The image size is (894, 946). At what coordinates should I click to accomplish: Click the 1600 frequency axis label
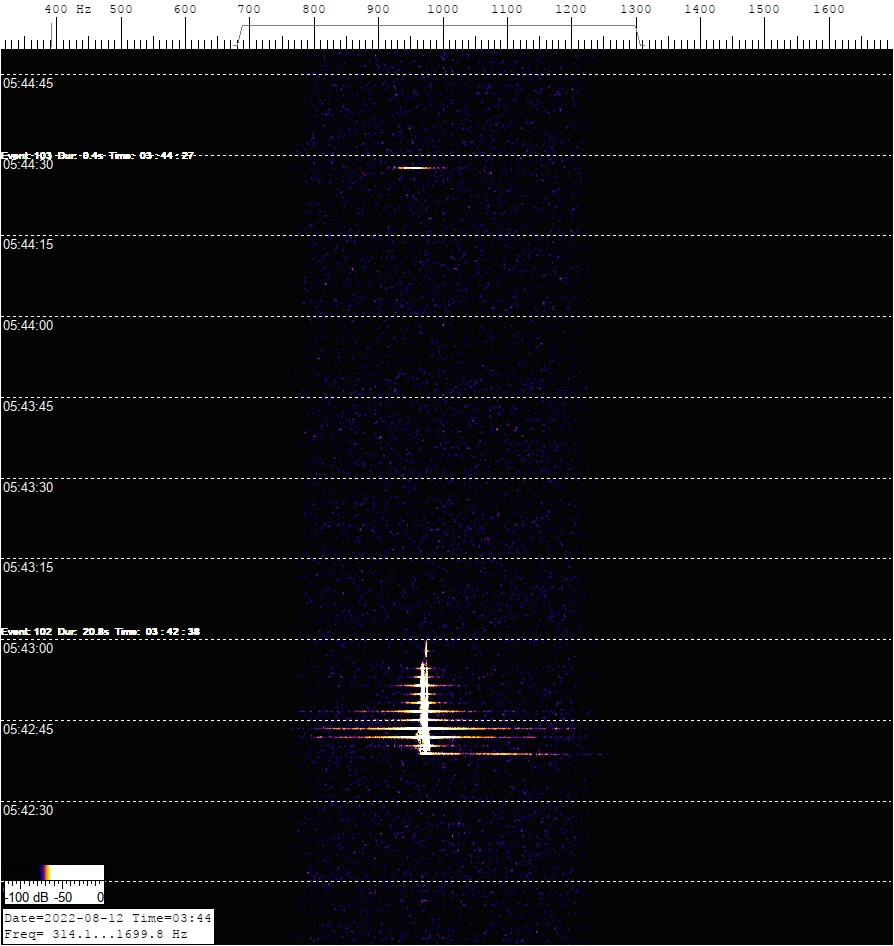829,9
